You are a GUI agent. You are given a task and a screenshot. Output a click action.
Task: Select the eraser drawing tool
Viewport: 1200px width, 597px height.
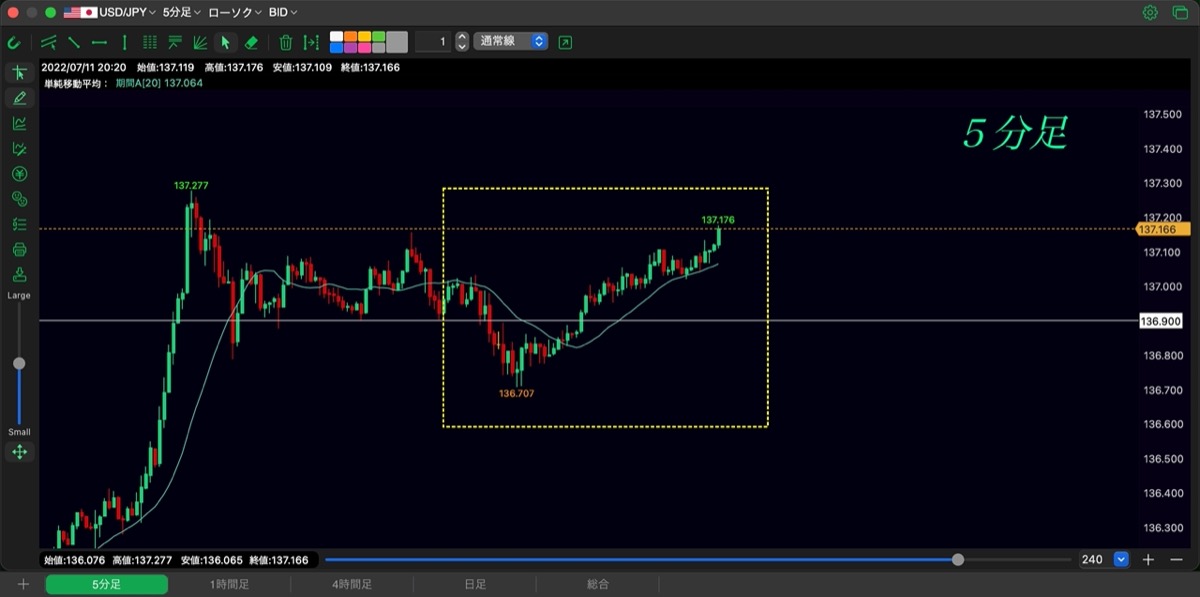[x=251, y=42]
